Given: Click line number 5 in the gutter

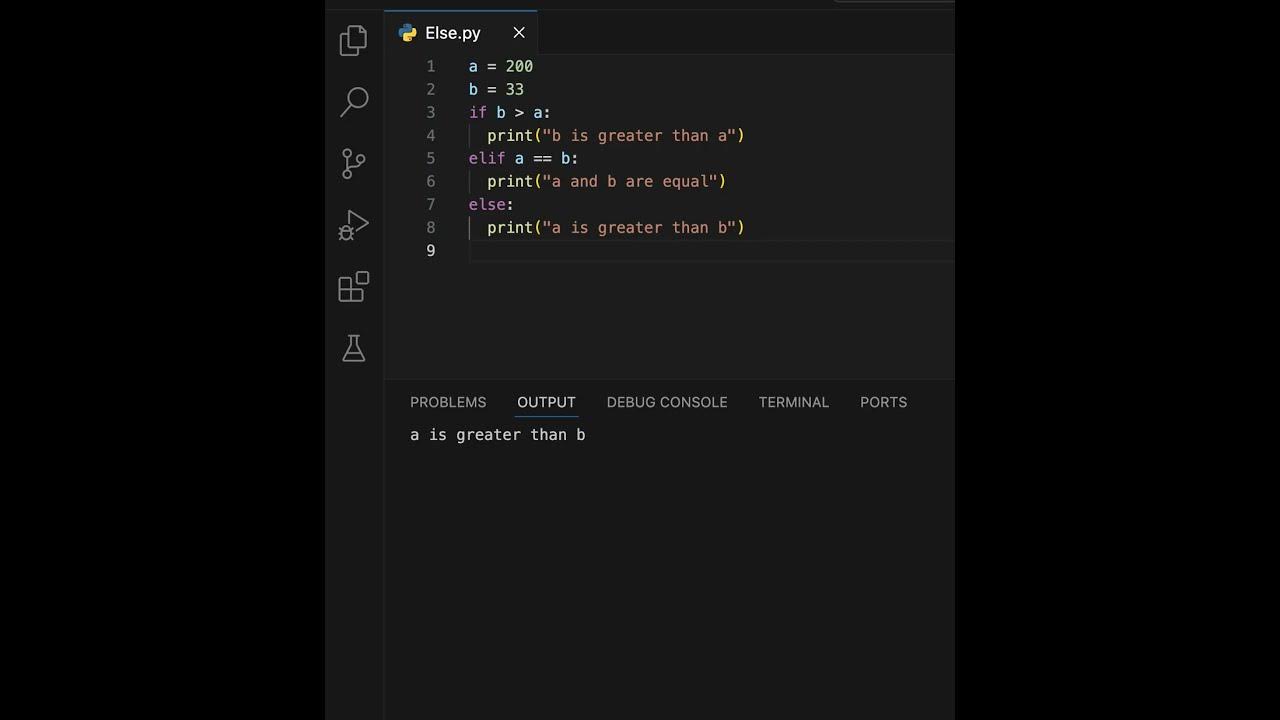Looking at the screenshot, I should click(x=431, y=158).
